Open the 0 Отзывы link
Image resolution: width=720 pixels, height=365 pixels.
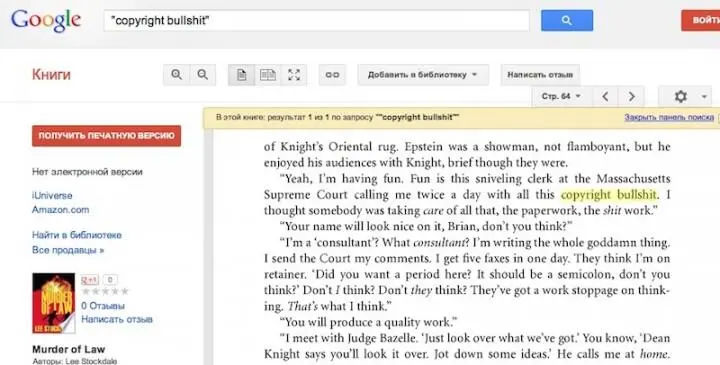click(103, 306)
